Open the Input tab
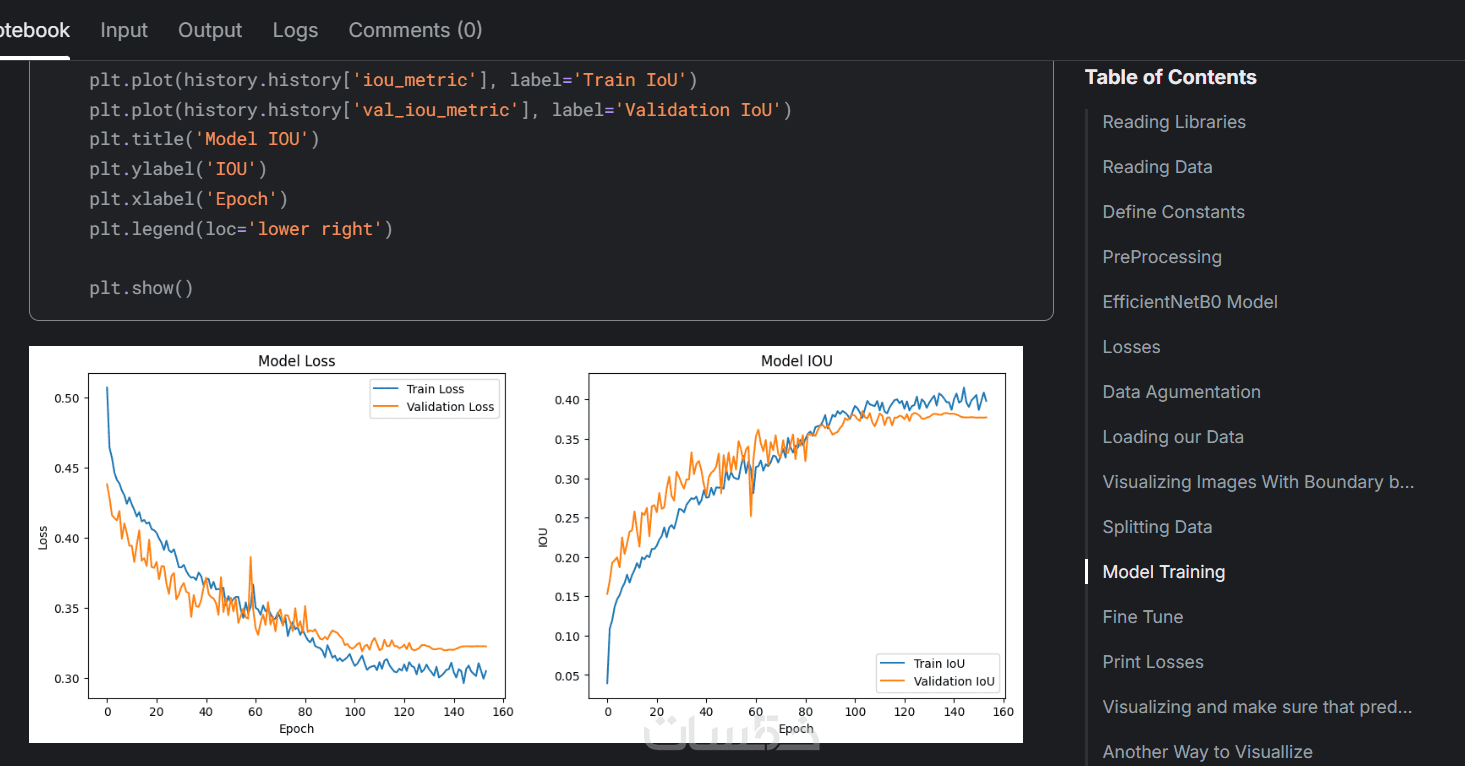The image size is (1465, 766). pyautogui.click(x=124, y=30)
